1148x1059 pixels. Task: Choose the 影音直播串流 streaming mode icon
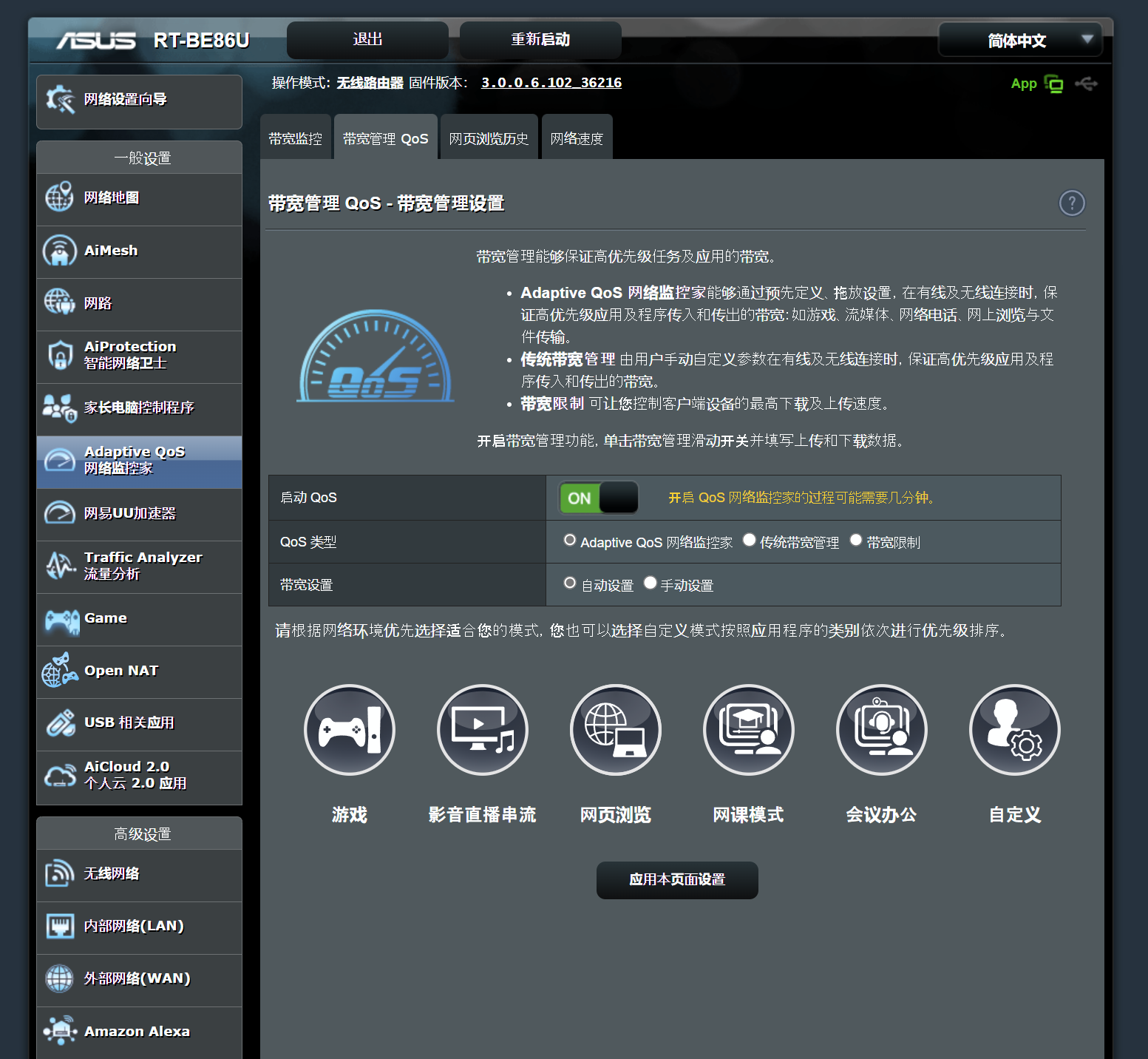(483, 730)
